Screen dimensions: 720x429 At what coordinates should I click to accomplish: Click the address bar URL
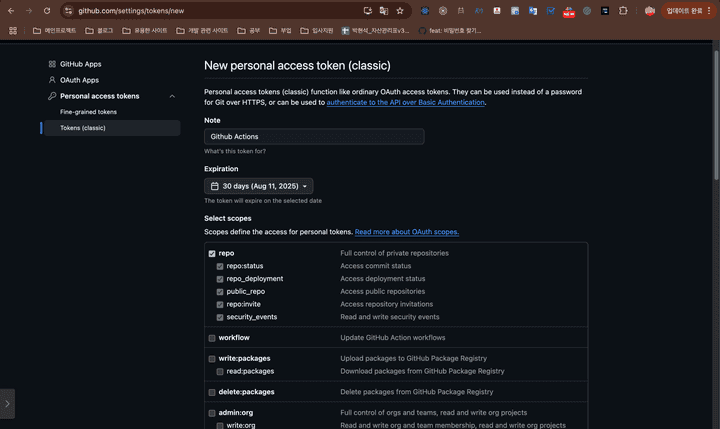pos(131,11)
